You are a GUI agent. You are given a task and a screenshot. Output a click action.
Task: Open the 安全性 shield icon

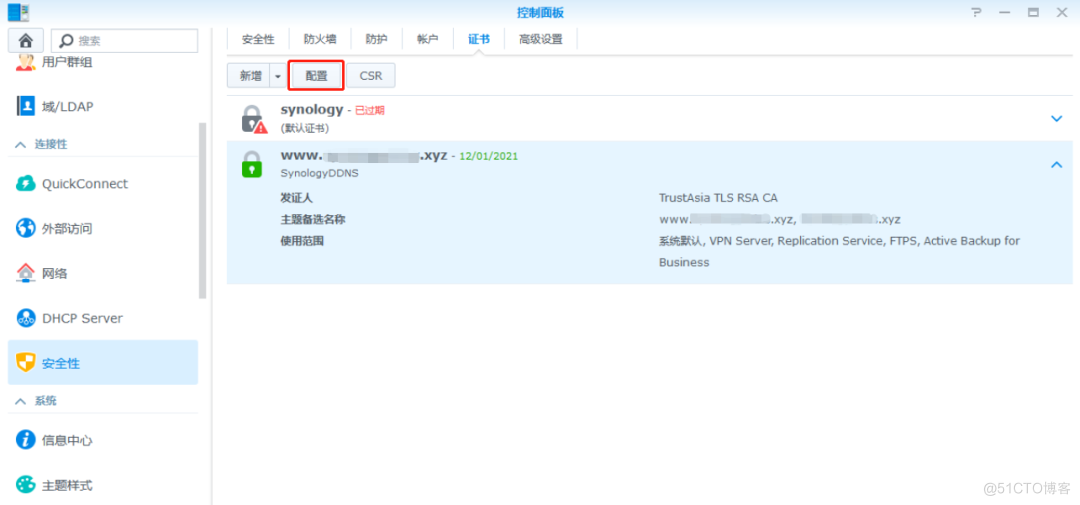click(25, 363)
